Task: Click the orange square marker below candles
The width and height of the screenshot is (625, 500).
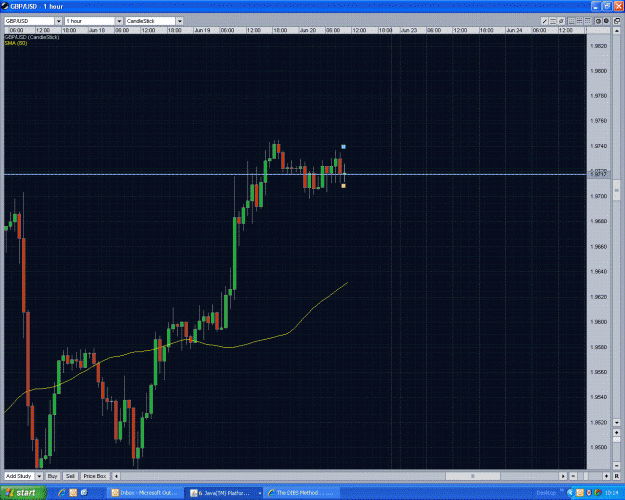Action: coord(343,186)
